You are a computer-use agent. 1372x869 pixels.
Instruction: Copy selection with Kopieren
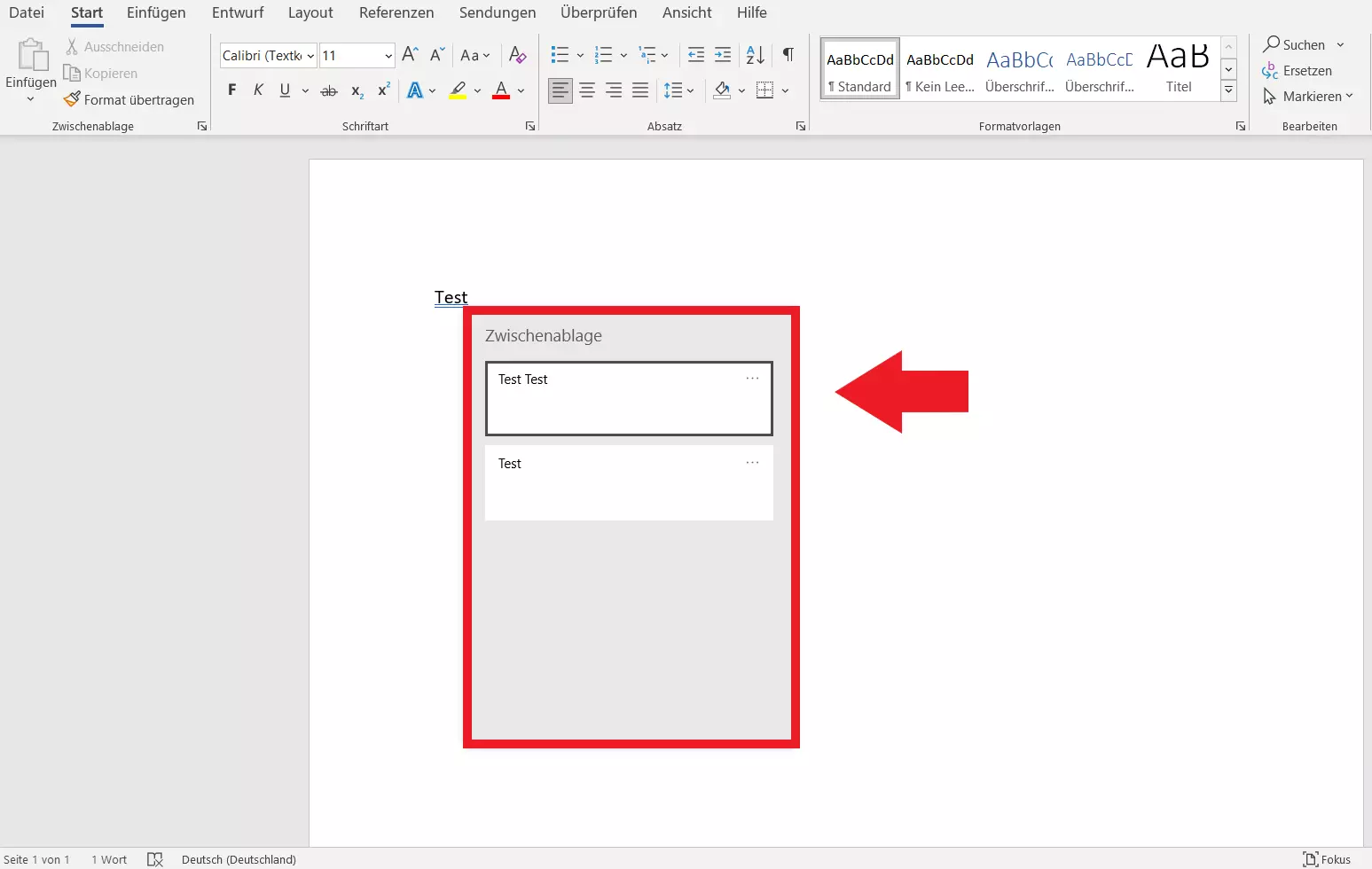(100, 74)
